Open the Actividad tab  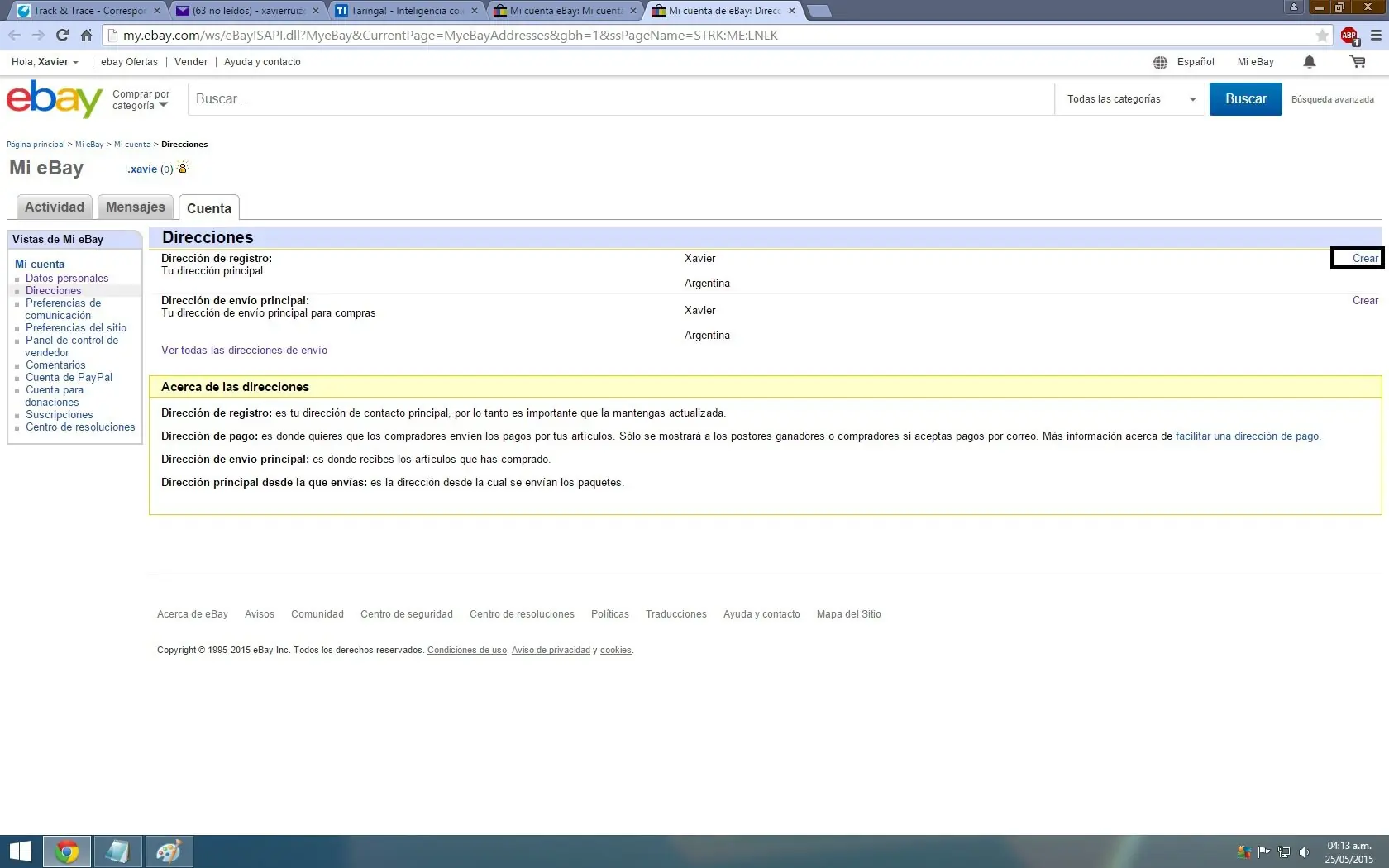[55, 207]
